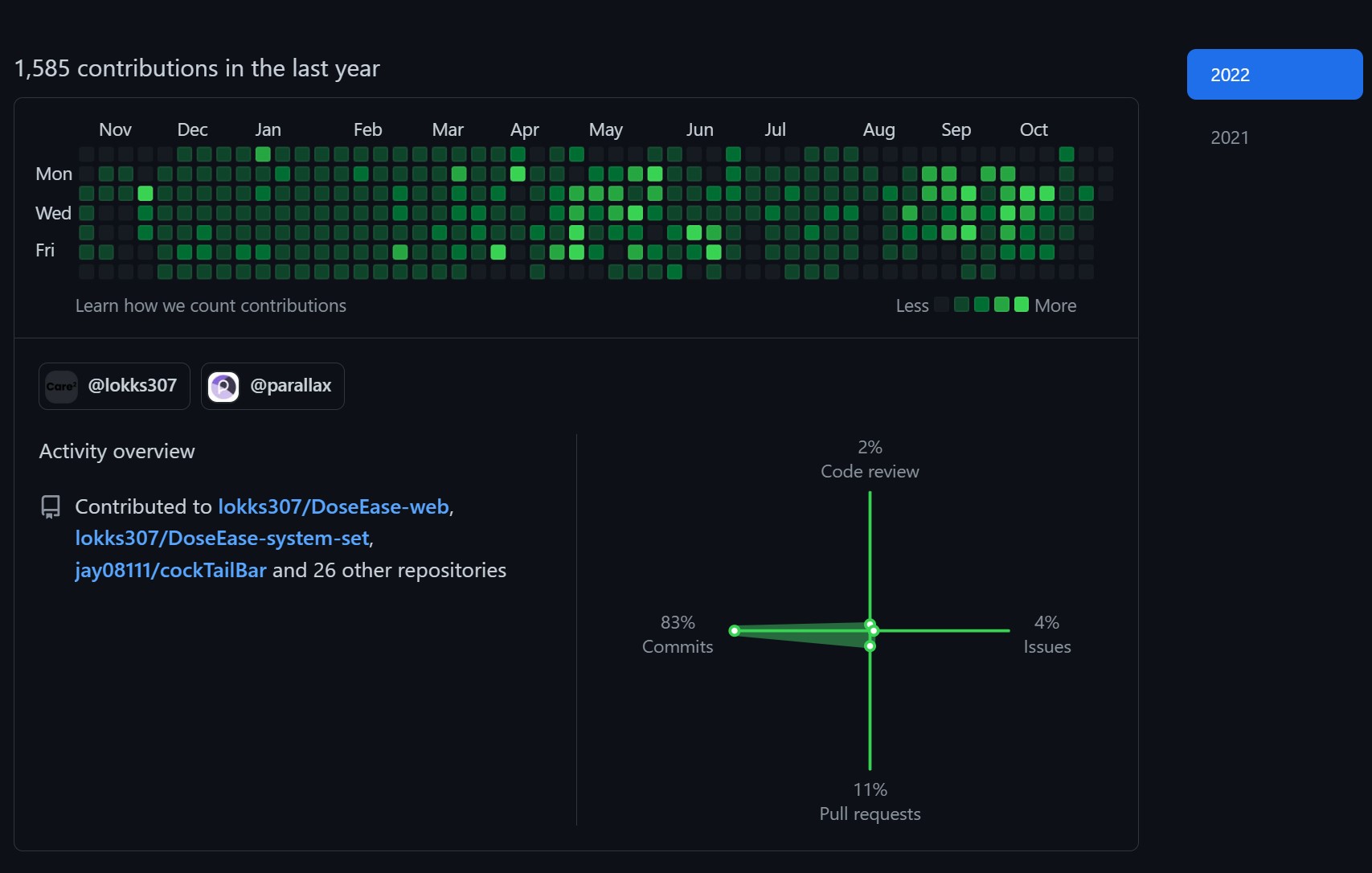Click the darkest empty legend swatch near Less
Screen dimensions: 1372x873
click(x=942, y=305)
